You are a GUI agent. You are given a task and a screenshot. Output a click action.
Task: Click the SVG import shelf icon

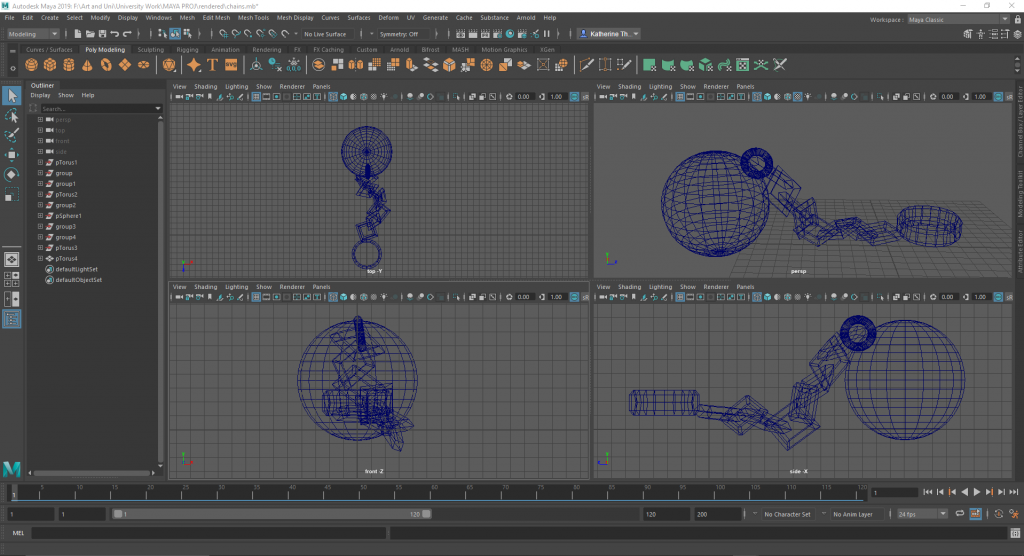231,65
